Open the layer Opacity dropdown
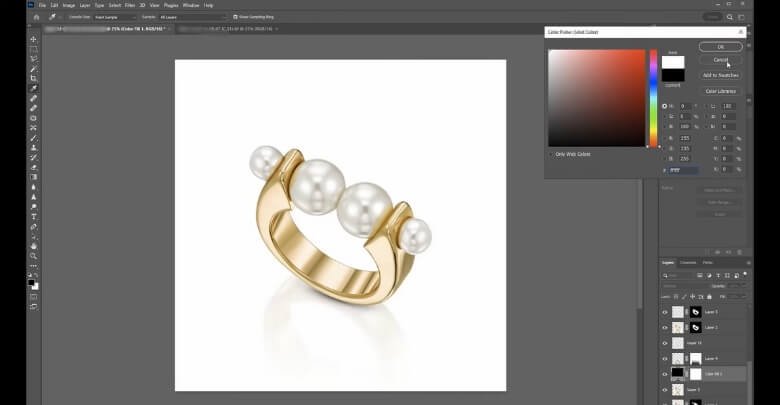The width and height of the screenshot is (780, 405). click(x=737, y=286)
